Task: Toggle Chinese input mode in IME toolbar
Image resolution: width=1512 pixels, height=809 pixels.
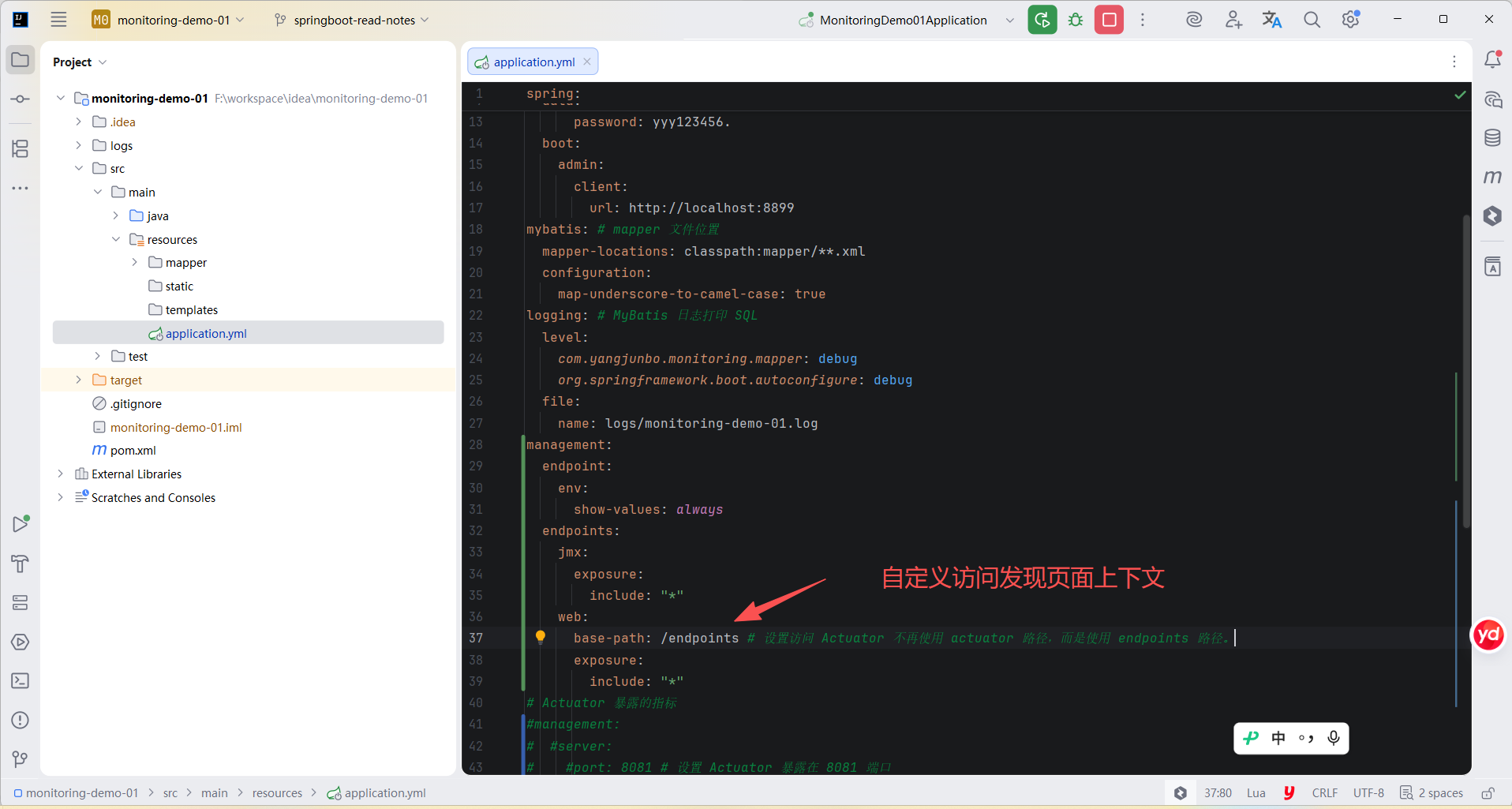Action: click(x=1278, y=738)
